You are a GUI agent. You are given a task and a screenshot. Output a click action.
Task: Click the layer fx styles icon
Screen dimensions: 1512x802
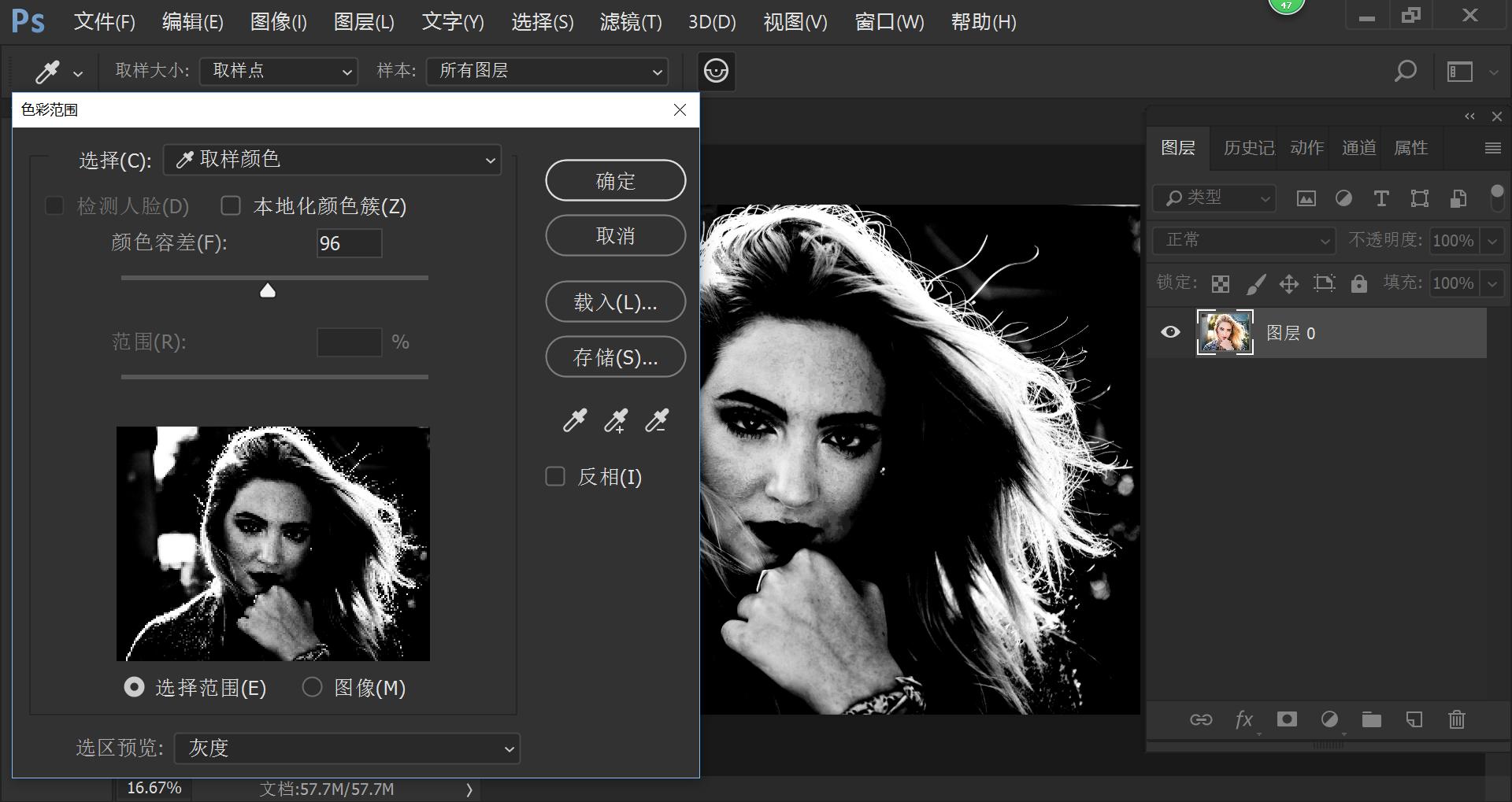point(1244,719)
